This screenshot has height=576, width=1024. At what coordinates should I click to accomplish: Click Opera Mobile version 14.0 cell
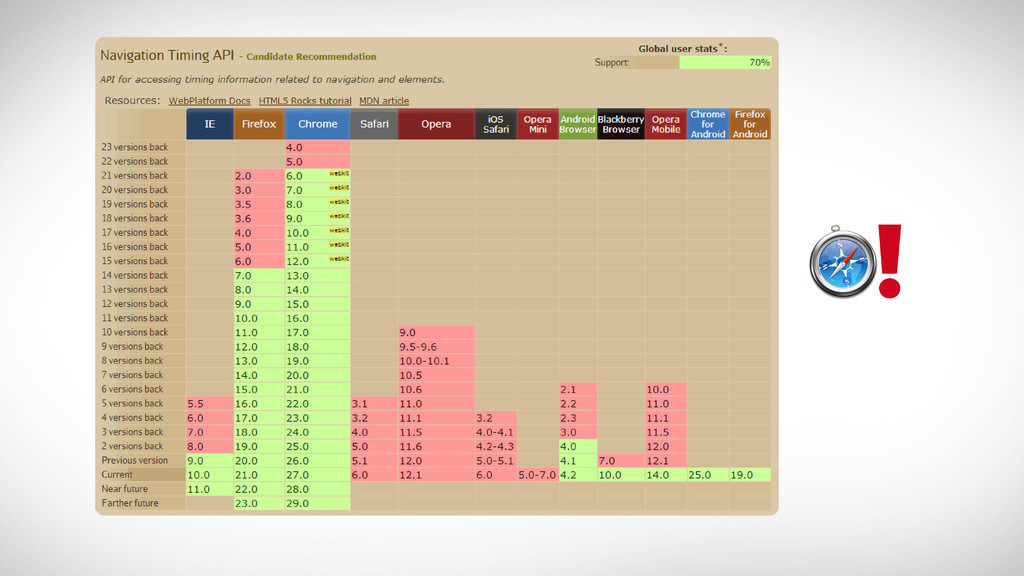click(666, 475)
